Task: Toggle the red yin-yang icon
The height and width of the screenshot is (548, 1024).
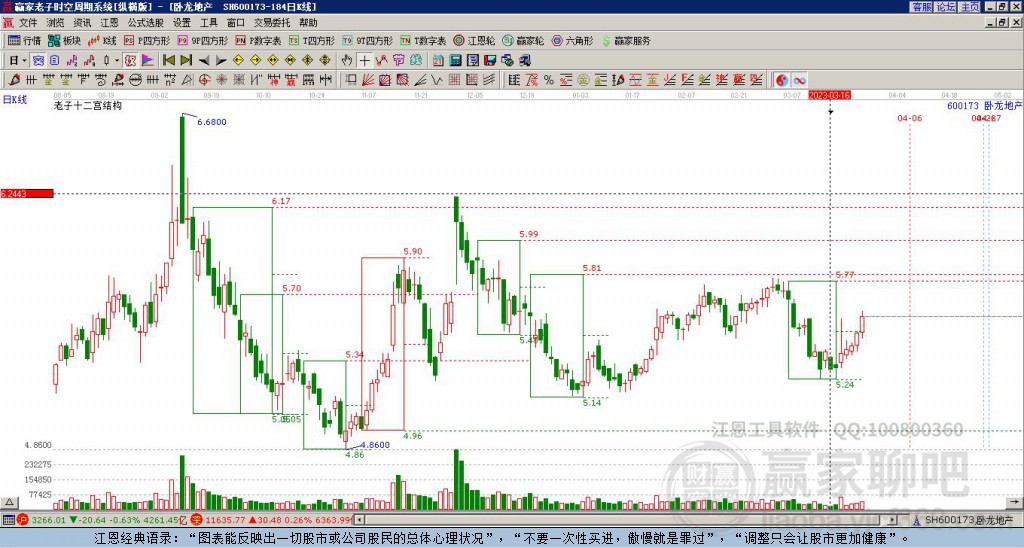Action: click(x=782, y=80)
